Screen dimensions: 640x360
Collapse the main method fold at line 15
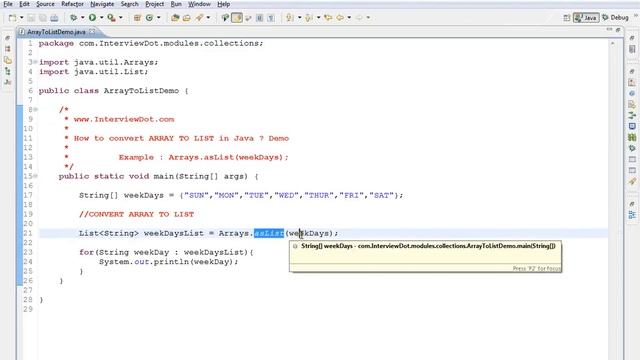(36, 176)
